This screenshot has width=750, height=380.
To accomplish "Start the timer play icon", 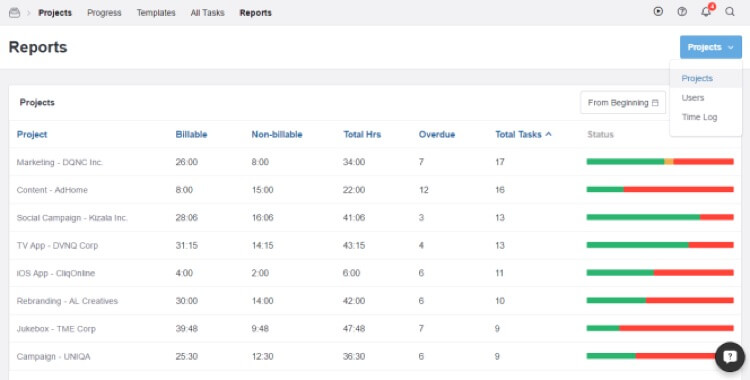I will click(658, 11).
